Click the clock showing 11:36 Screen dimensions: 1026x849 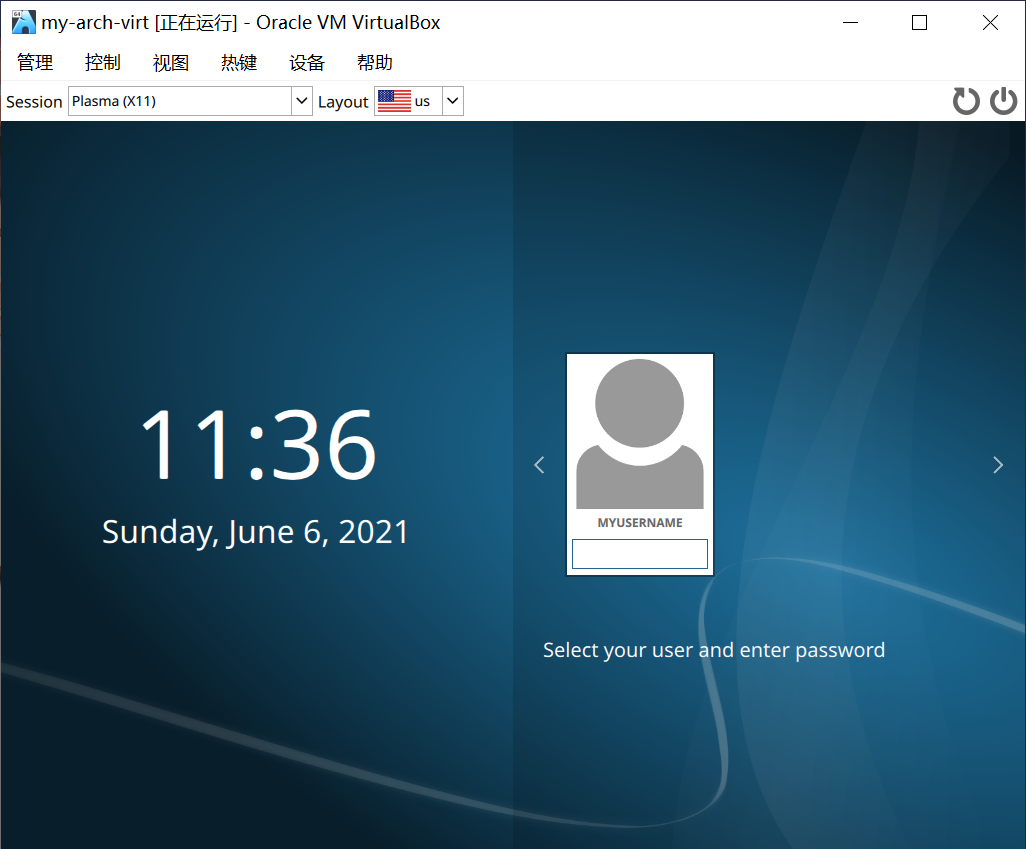[x=258, y=443]
